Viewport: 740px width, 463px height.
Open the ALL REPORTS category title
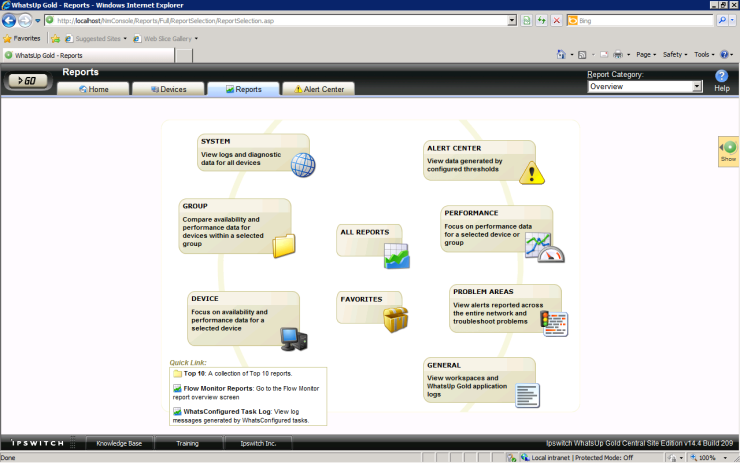tap(365, 232)
